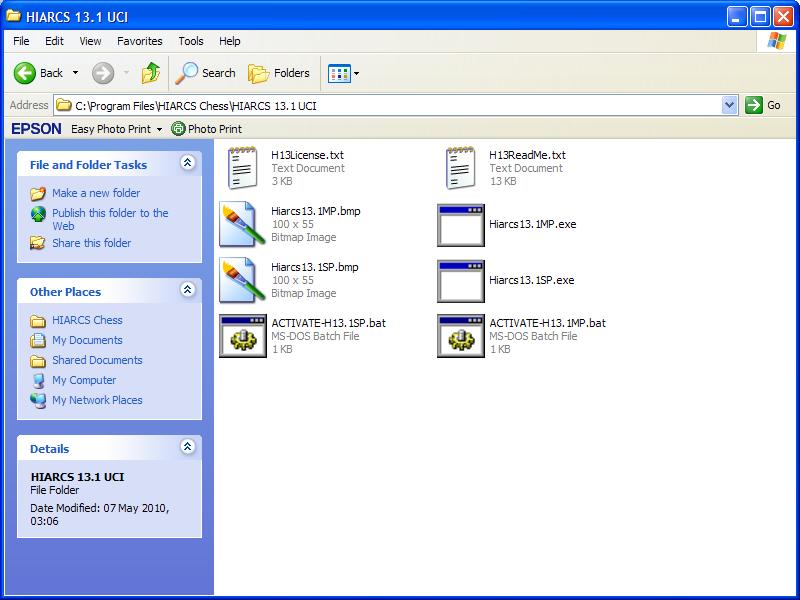Select the ACTIVATE-H13.1MP.bat batch file icon
800x600 pixels.
(x=461, y=336)
